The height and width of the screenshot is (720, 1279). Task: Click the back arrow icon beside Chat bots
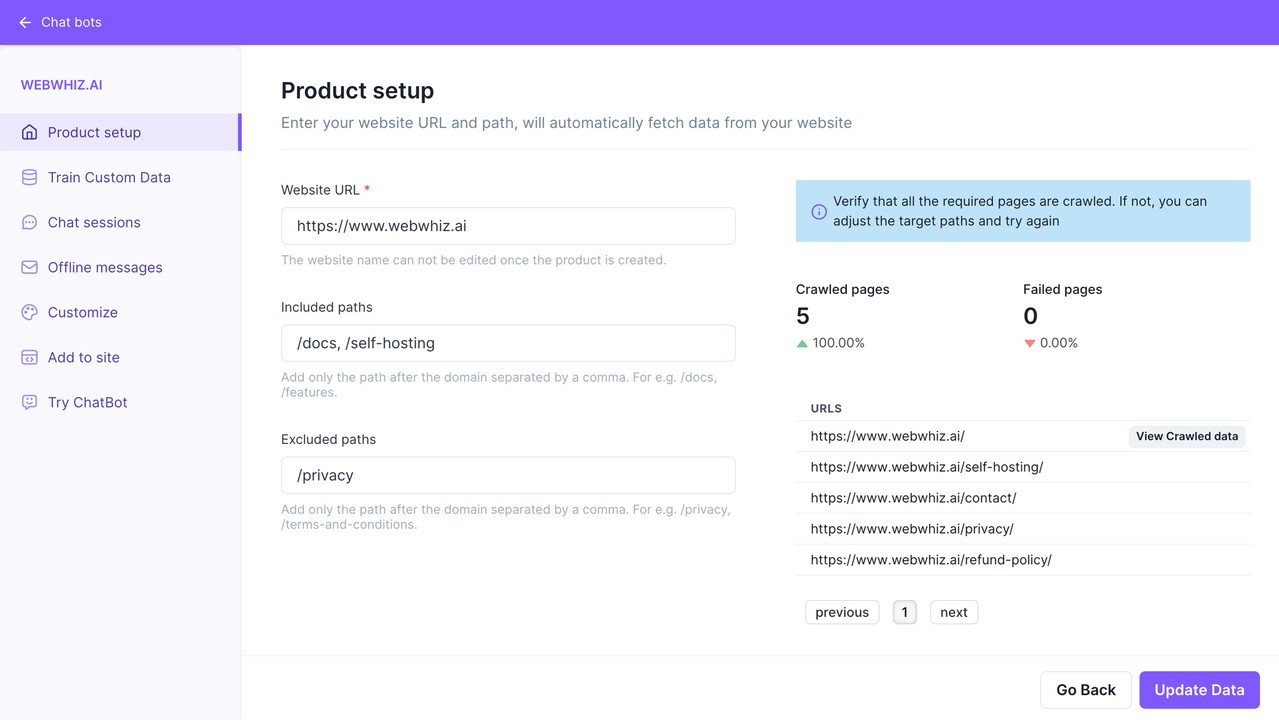[25, 22]
